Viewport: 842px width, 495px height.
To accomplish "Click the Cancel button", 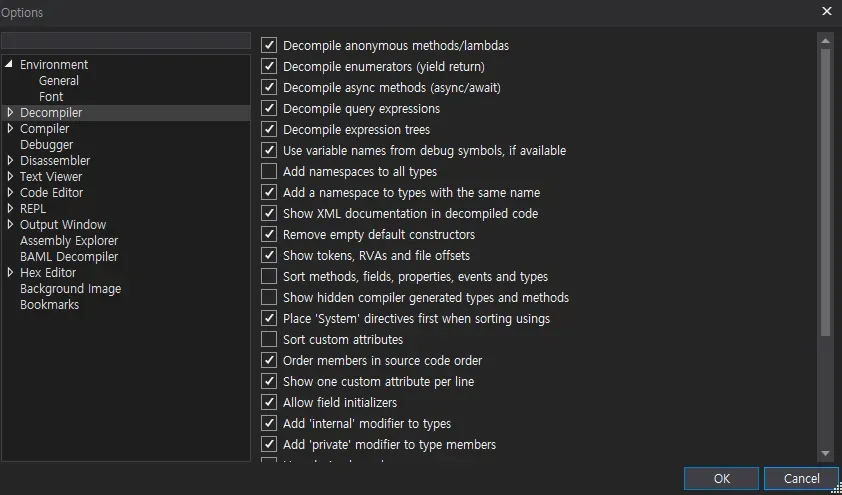I will [x=801, y=479].
